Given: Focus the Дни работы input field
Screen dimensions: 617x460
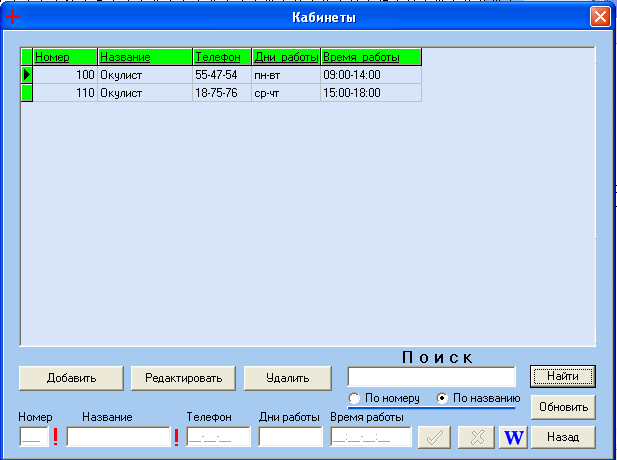Looking at the screenshot, I should [x=290, y=437].
